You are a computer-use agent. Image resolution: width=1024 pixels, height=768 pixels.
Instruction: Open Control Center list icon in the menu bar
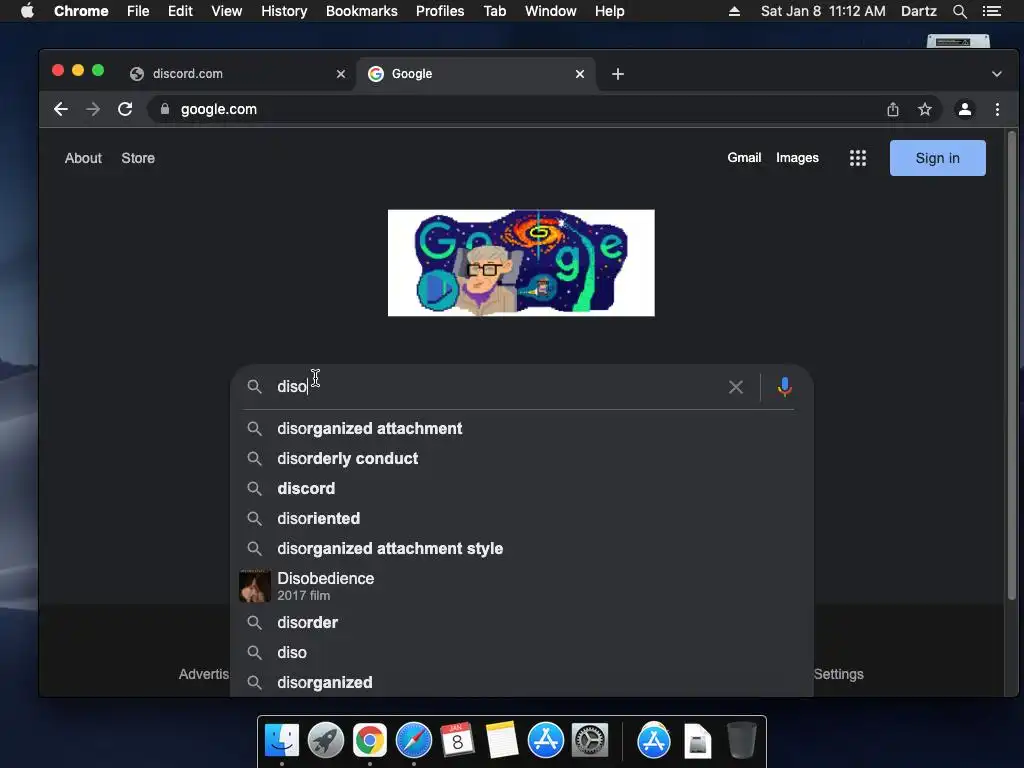[x=992, y=11]
